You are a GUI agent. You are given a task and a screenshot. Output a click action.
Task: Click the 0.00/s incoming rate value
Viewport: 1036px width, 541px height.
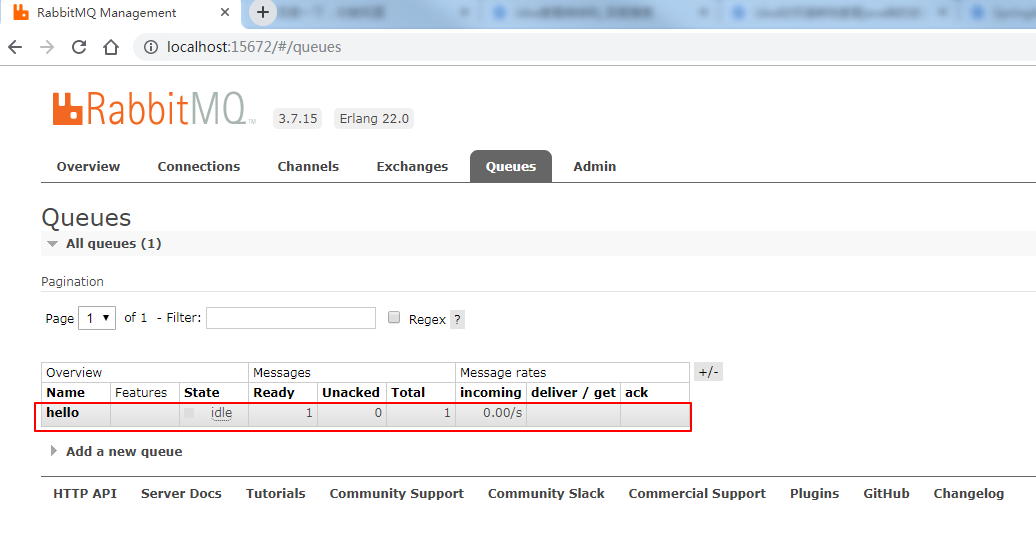[502, 413]
